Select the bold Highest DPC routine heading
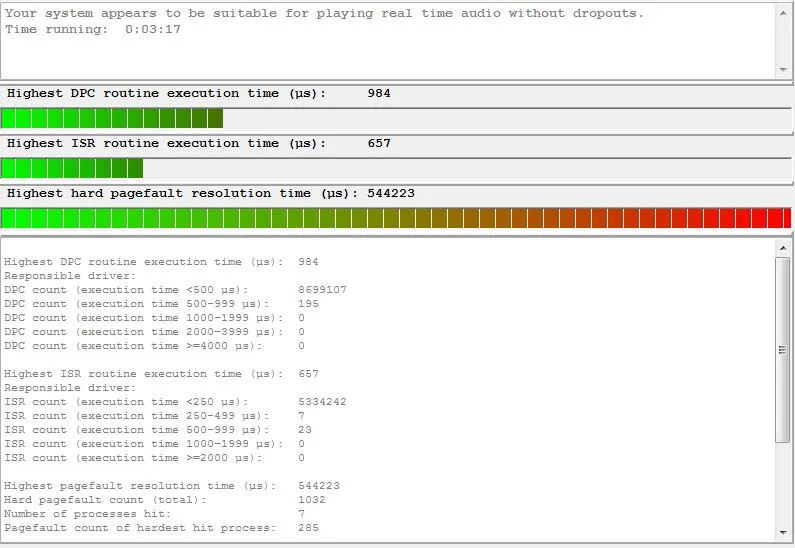 coord(166,93)
